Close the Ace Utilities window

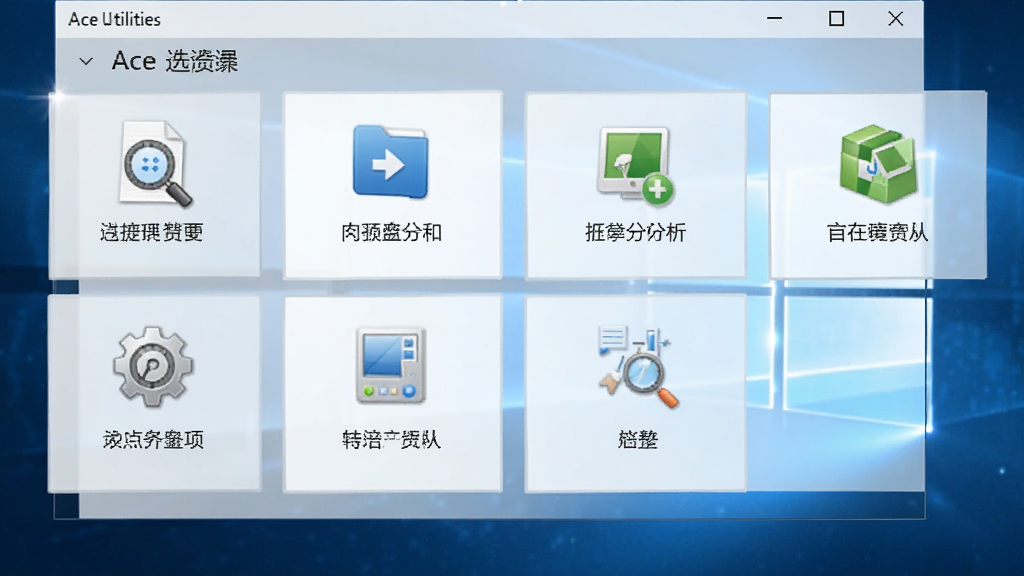pyautogui.click(x=895, y=19)
